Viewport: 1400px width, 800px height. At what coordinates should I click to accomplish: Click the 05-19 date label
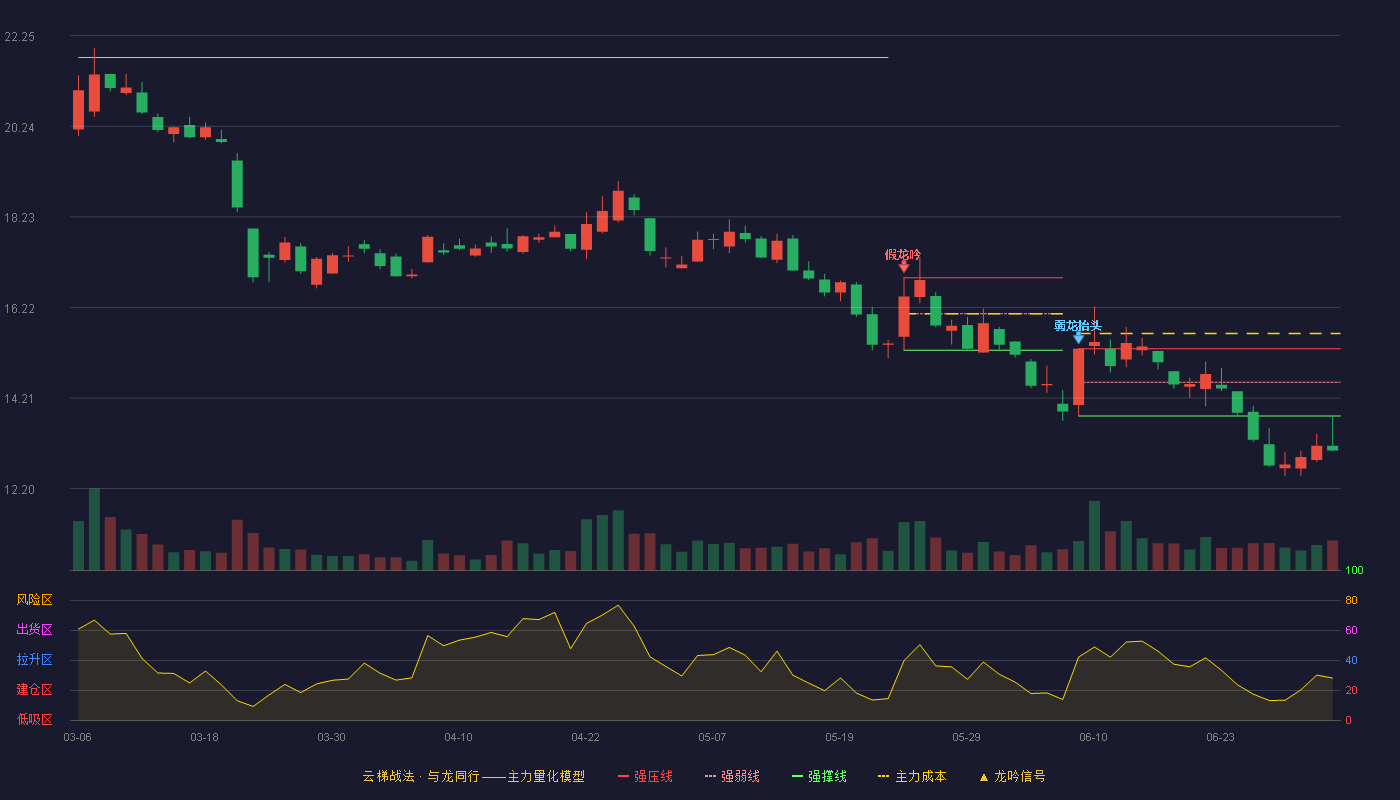coord(839,737)
